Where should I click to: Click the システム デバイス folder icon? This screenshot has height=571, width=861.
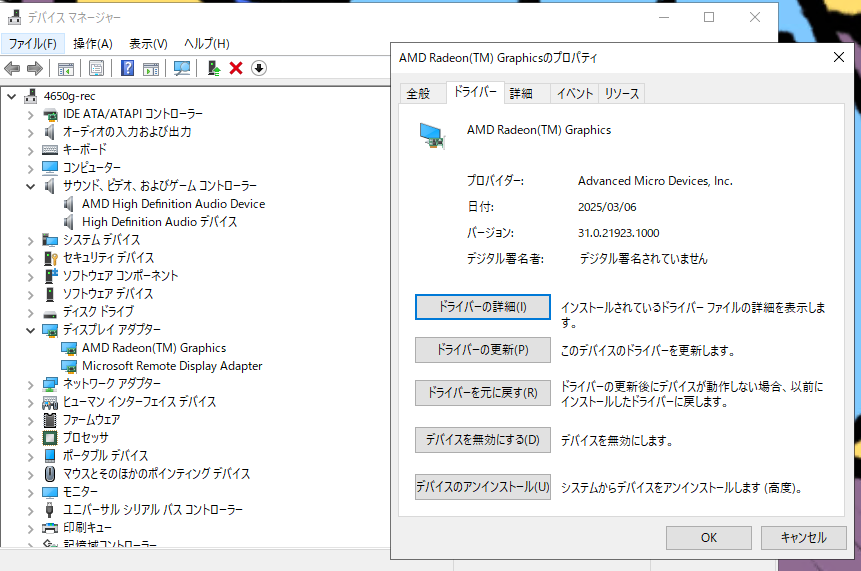[x=50, y=240]
